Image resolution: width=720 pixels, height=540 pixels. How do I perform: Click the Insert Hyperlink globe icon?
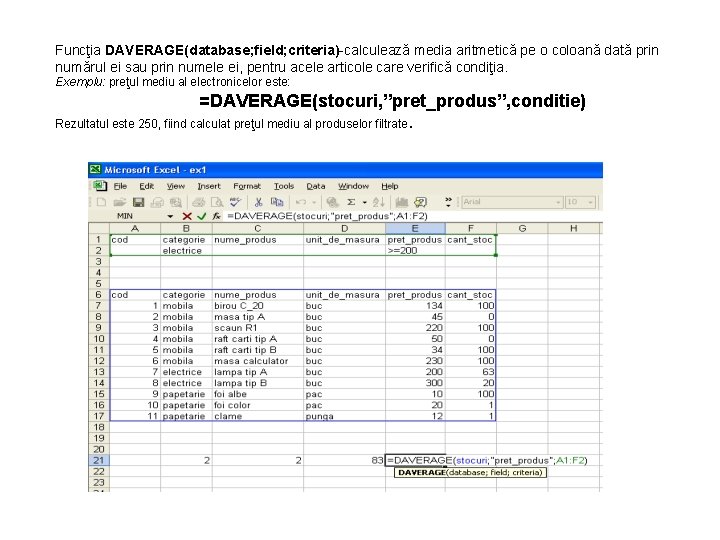point(332,202)
